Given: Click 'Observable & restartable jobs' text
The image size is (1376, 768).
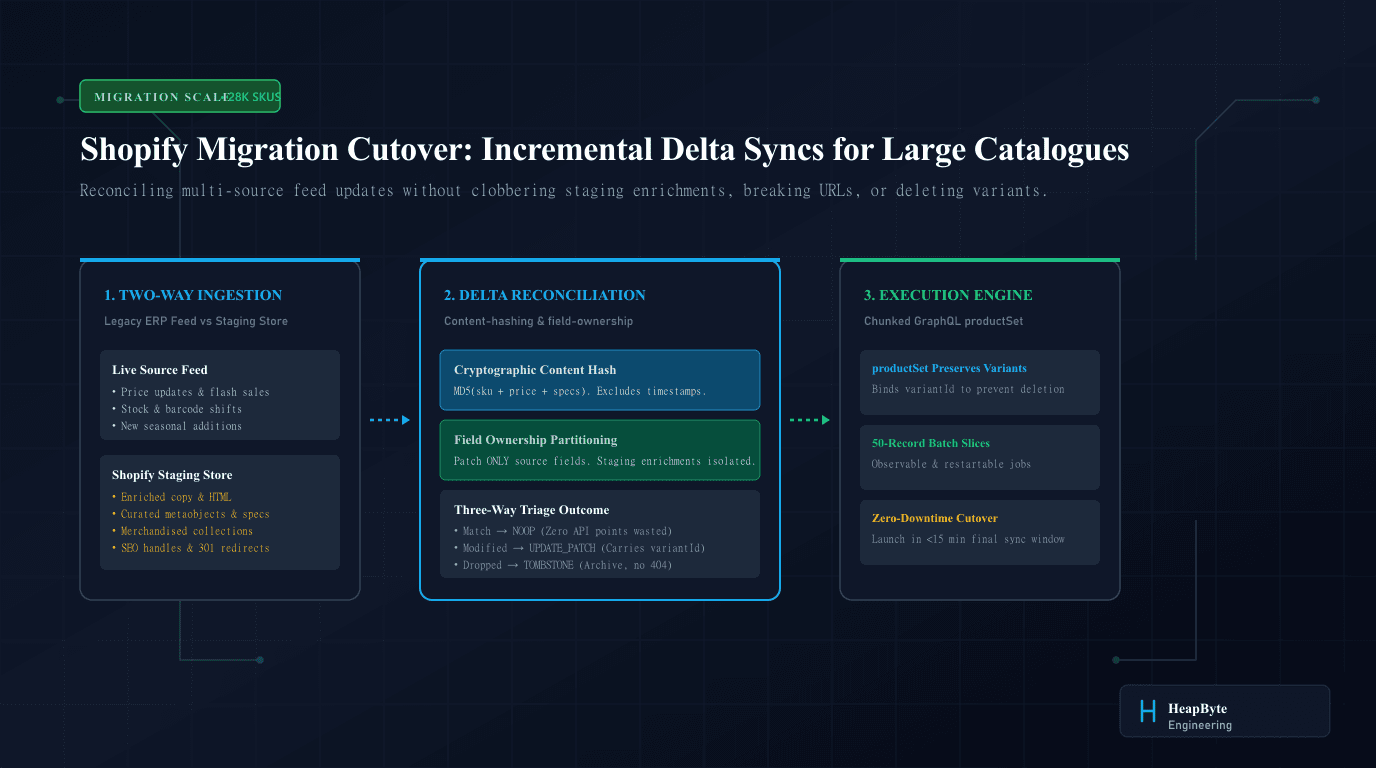Looking at the screenshot, I should click(951, 464).
